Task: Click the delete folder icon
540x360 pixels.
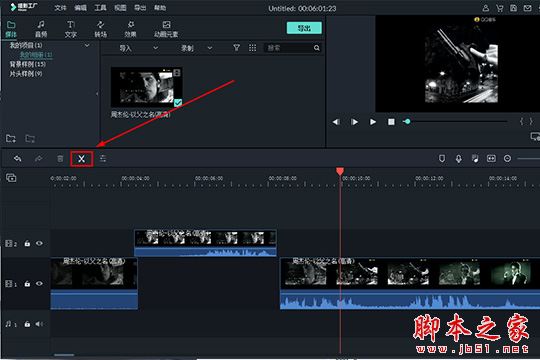Action: coord(30,138)
